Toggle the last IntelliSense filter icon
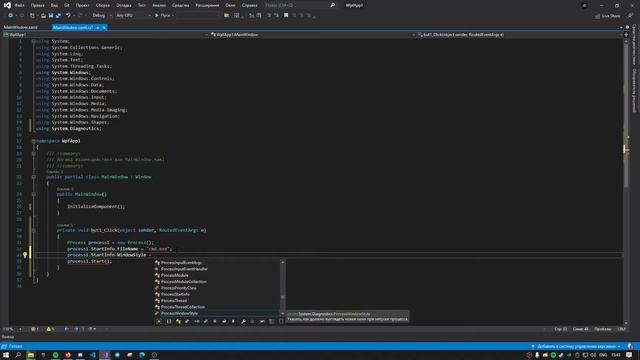The width and height of the screenshot is (640, 360). click(281, 322)
